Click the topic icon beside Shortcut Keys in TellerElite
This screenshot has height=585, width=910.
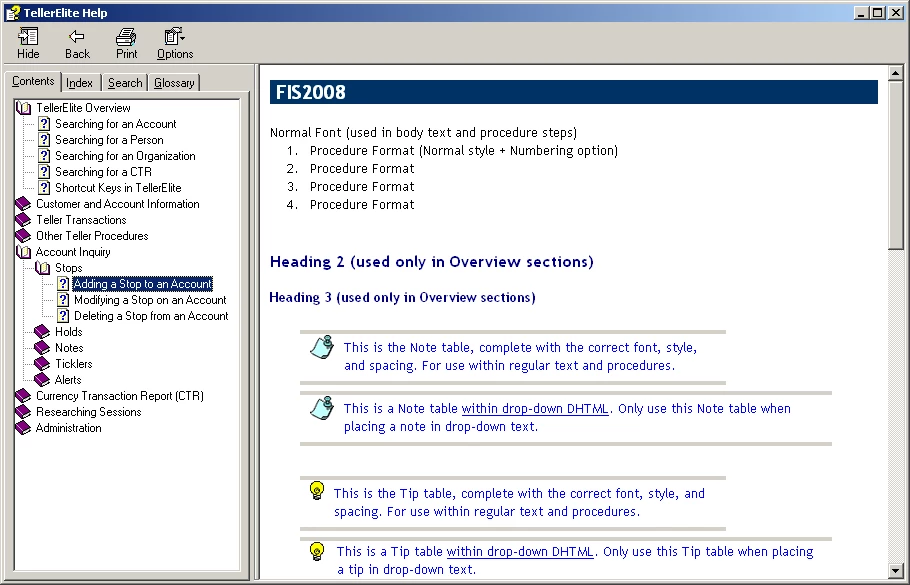click(x=44, y=187)
